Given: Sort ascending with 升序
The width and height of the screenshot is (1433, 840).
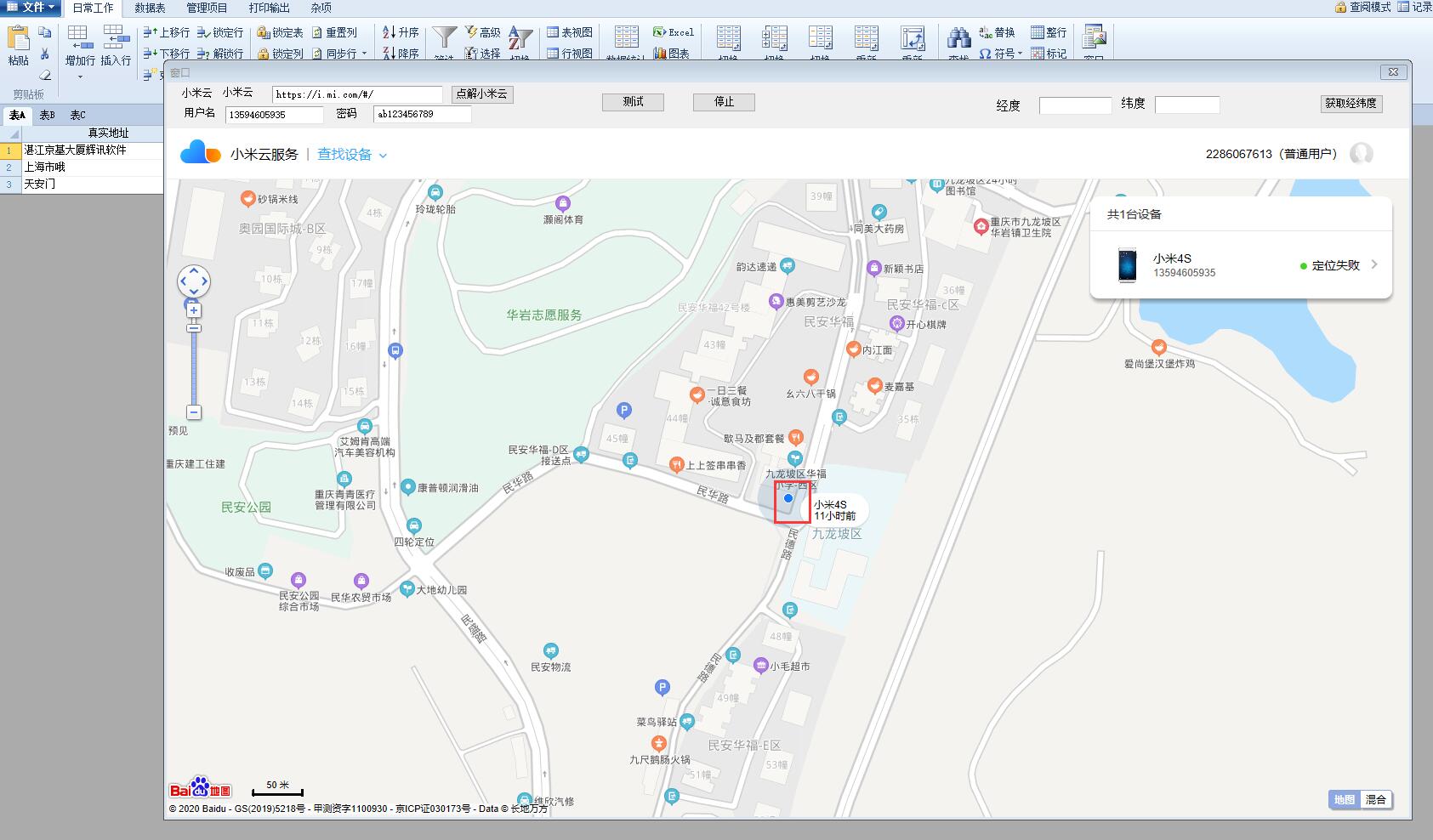Looking at the screenshot, I should 401,32.
